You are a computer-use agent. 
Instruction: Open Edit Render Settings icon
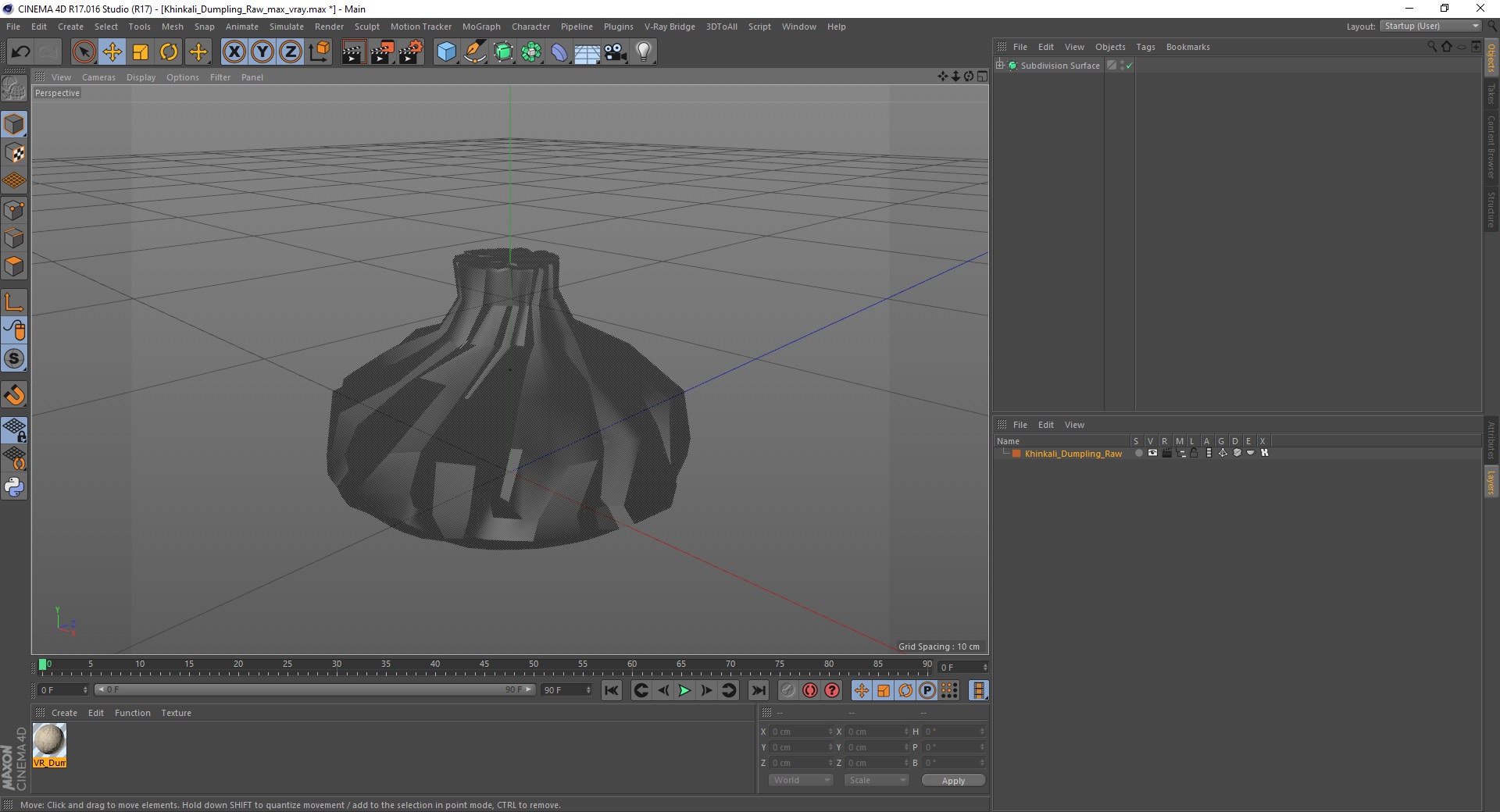[x=411, y=52]
